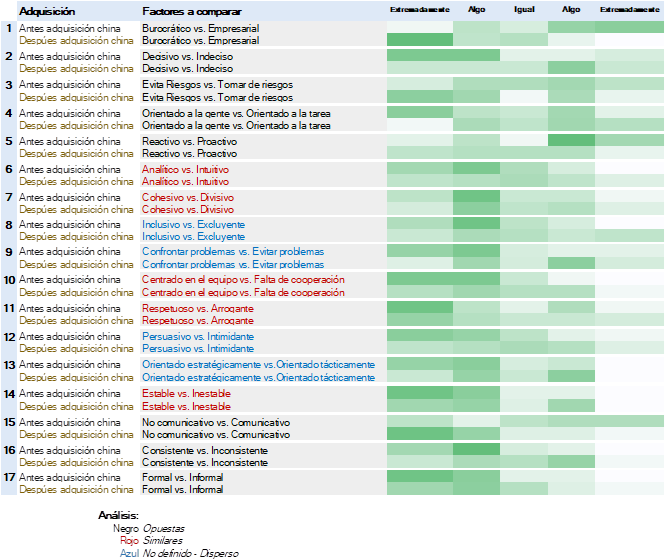This screenshot has width=665, height=560.
Task: Select row number 1
Action: click(8, 28)
